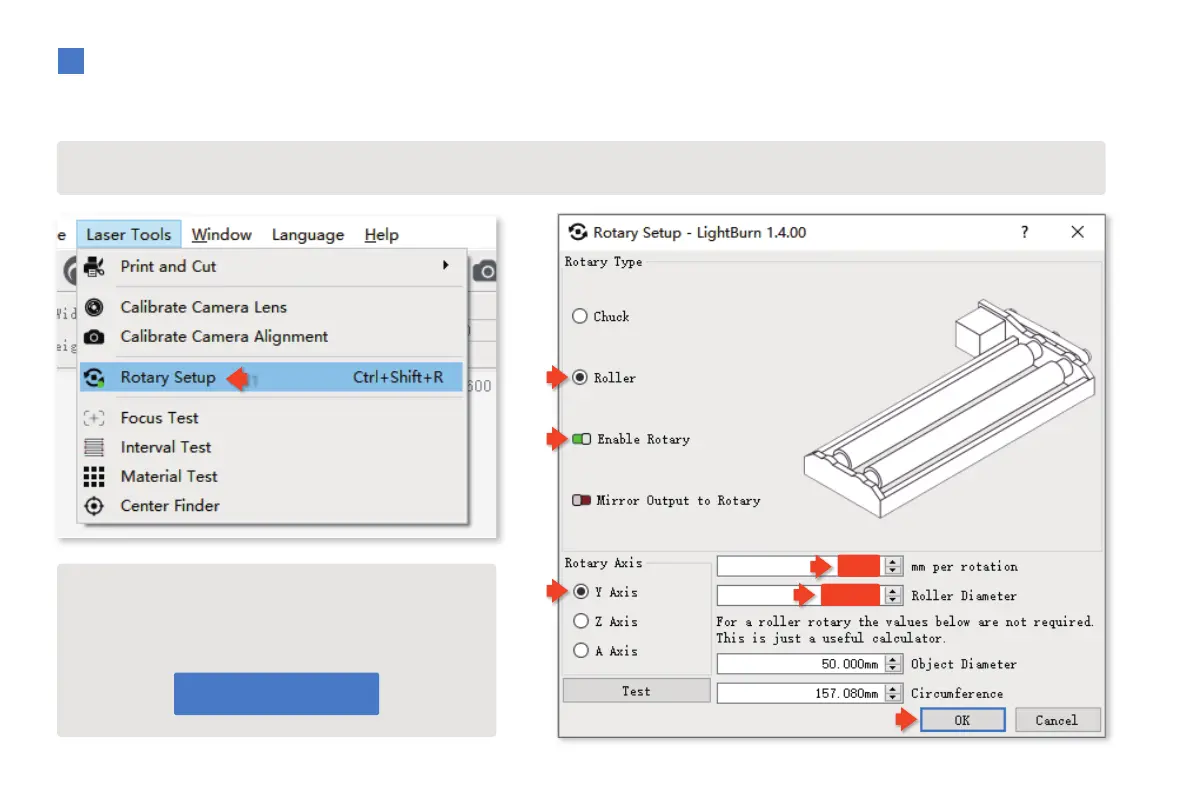1191x794 pixels.
Task: Click the Center Finder target icon
Action: [x=94, y=506]
